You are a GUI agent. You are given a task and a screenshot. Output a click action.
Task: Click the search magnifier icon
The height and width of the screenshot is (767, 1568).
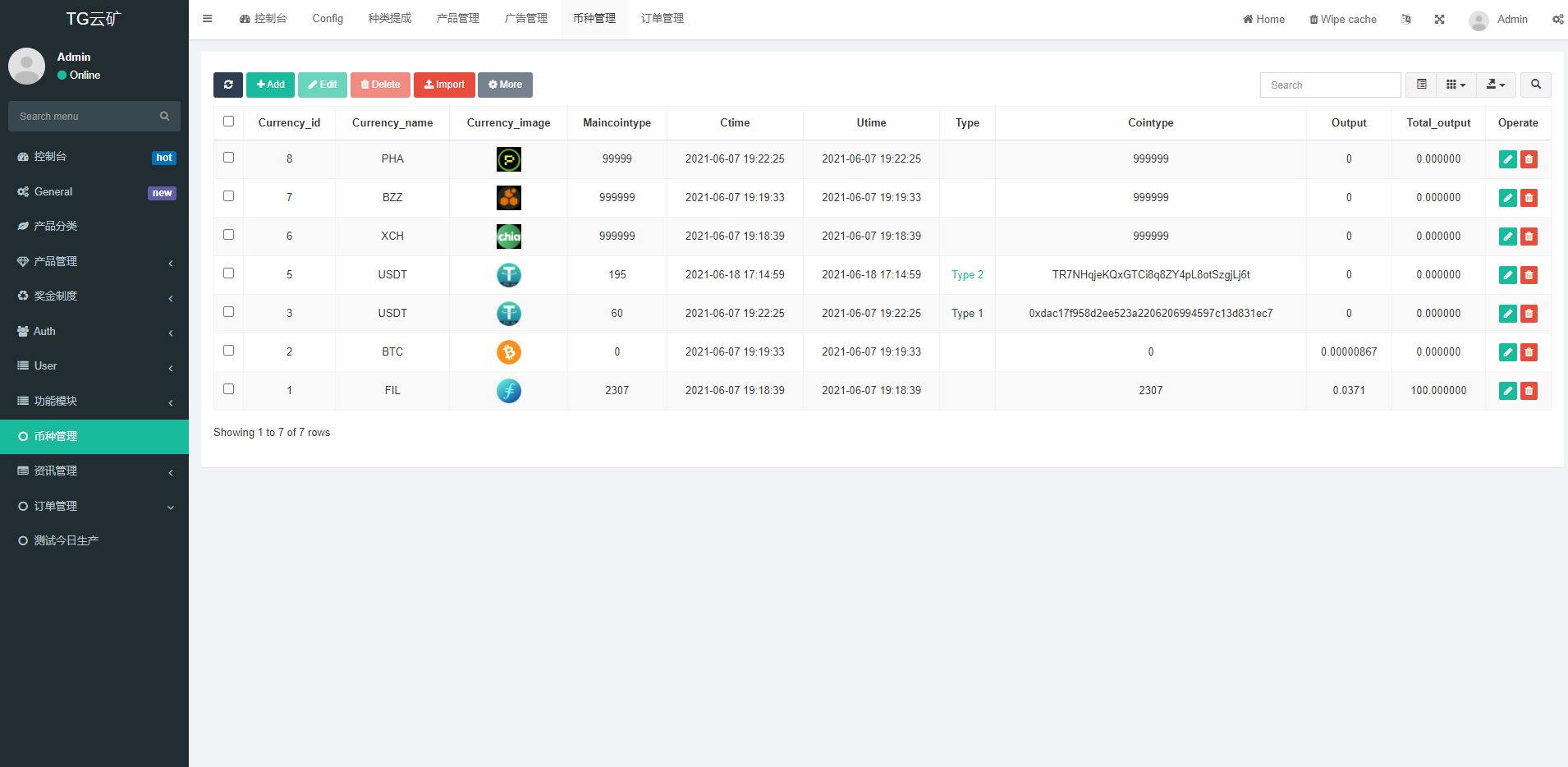click(x=1535, y=85)
